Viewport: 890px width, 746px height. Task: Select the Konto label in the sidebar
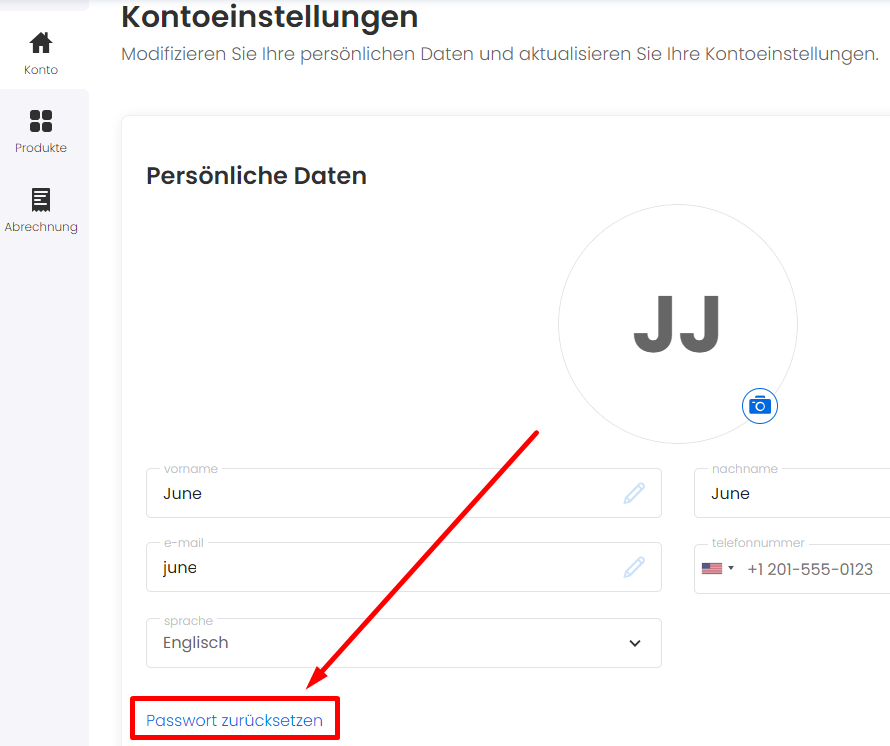(x=41, y=70)
